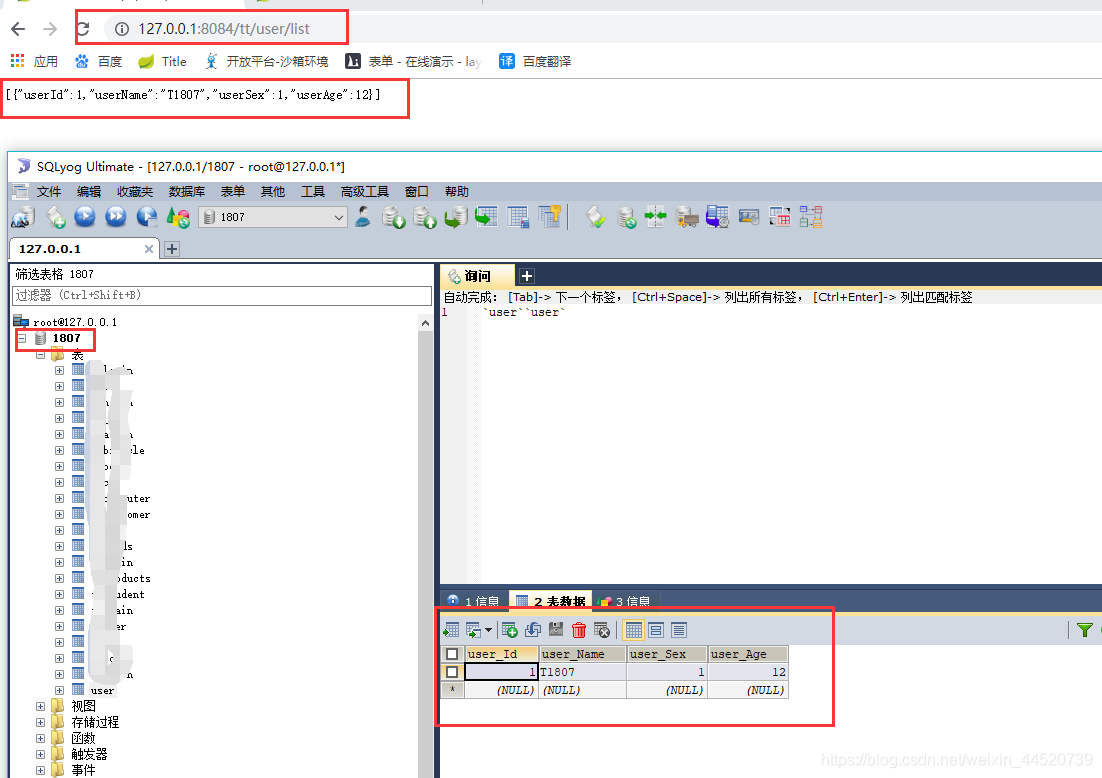The height and width of the screenshot is (778, 1102).
Task: Click the floppy disk save changes icon
Action: click(556, 630)
